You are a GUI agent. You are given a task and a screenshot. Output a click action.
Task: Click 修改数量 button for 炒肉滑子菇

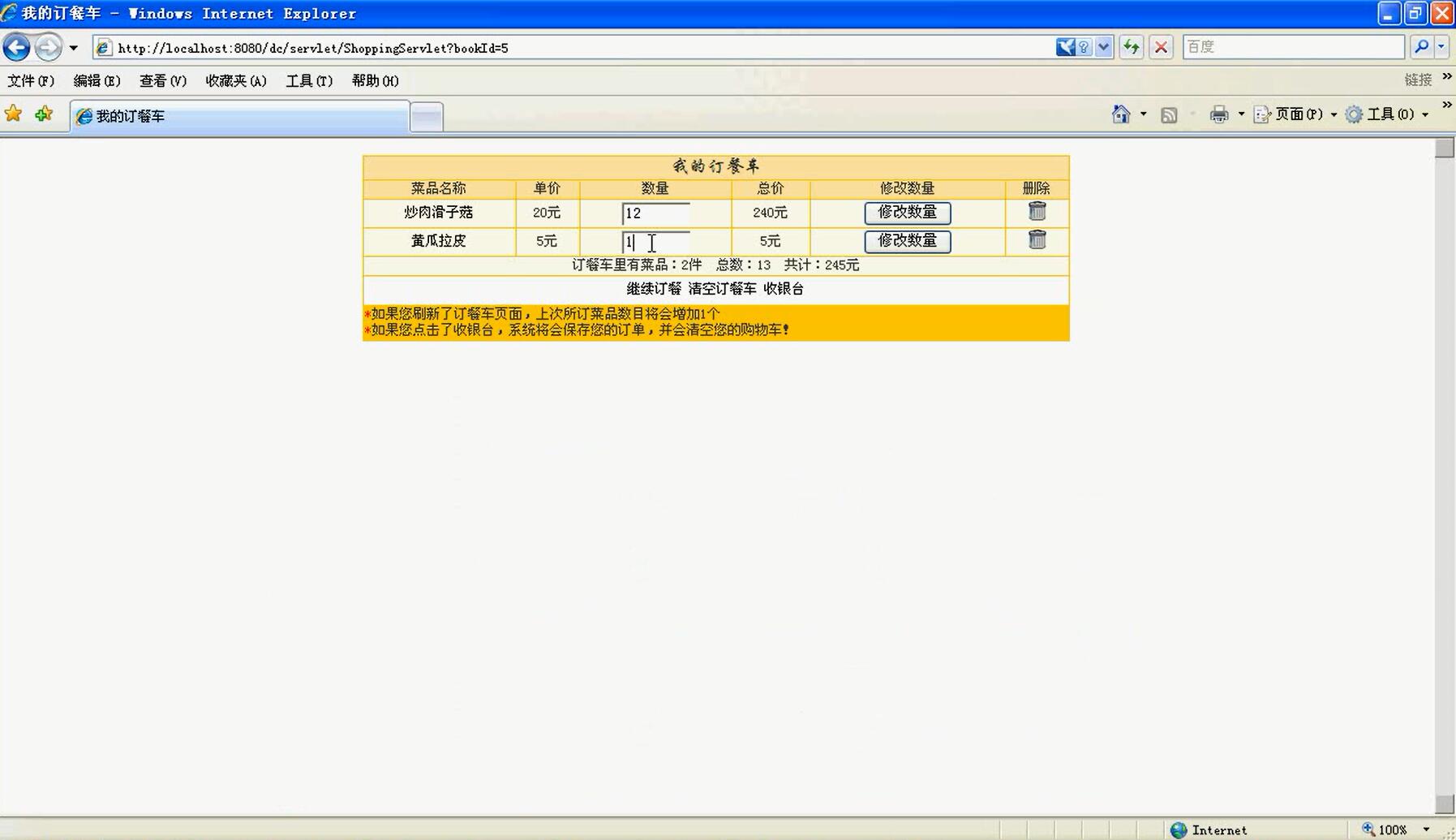pos(907,213)
